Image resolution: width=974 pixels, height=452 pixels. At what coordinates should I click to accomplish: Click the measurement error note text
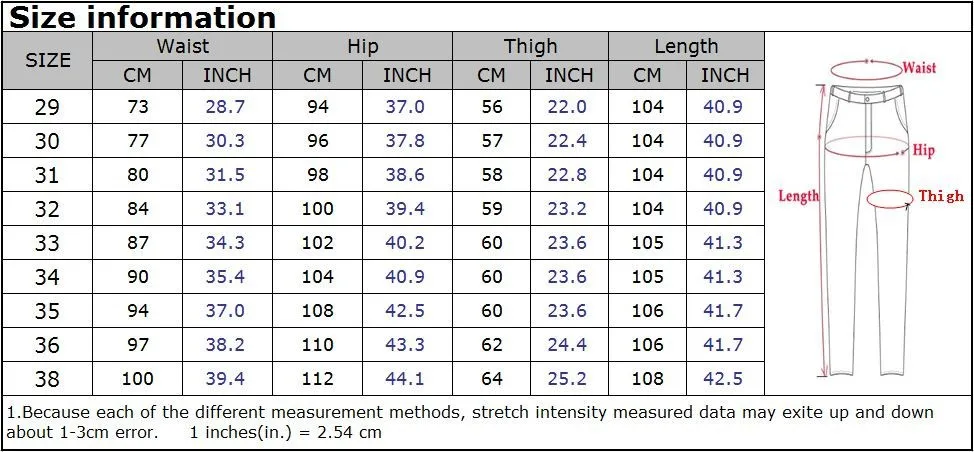[471, 422]
